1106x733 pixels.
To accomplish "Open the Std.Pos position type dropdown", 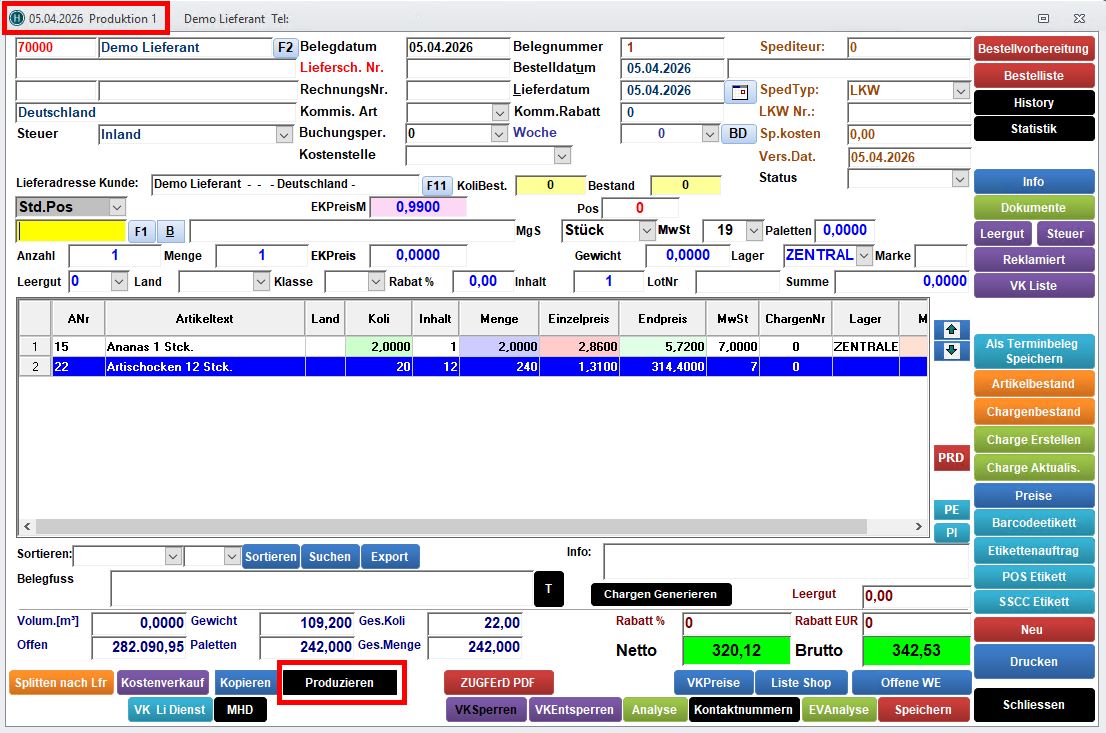I will point(117,207).
